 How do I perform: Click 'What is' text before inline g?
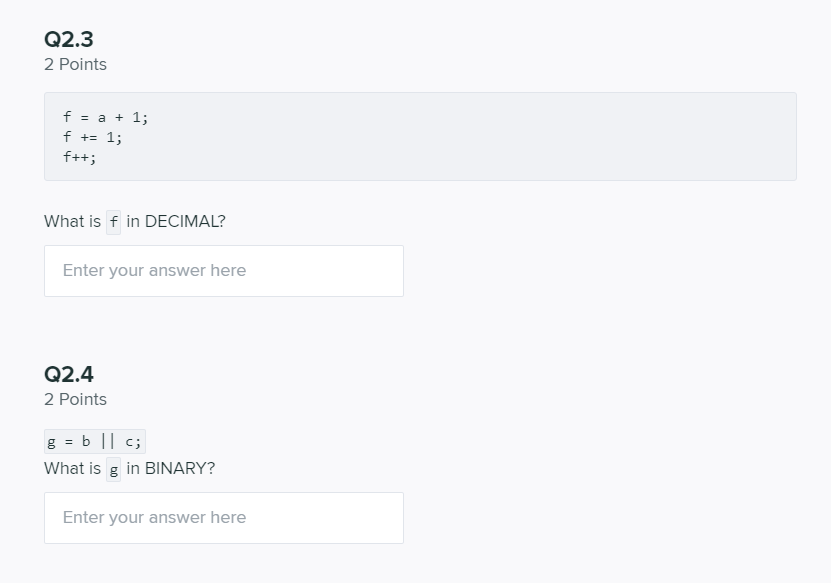coord(72,469)
